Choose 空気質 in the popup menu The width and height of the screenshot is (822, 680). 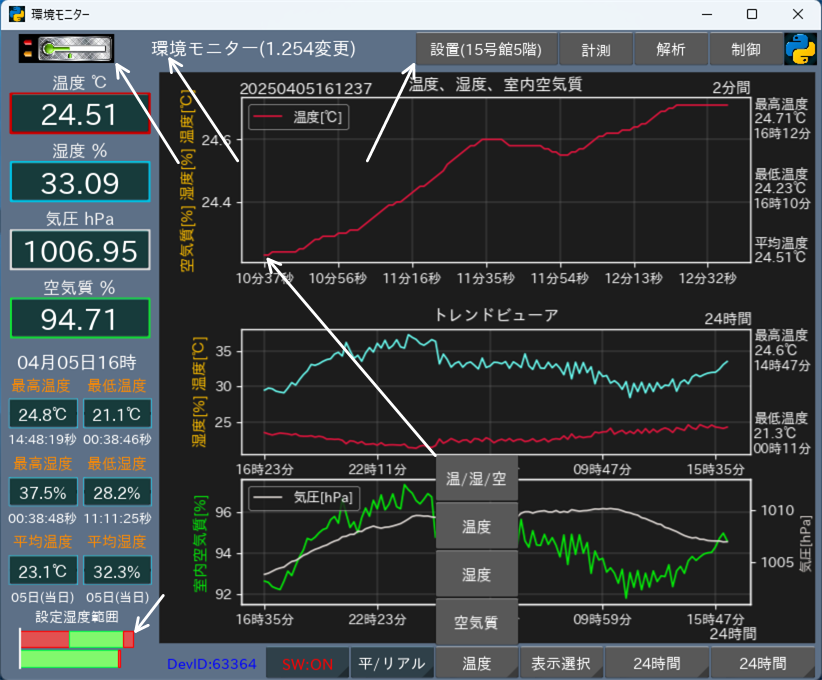click(477, 622)
